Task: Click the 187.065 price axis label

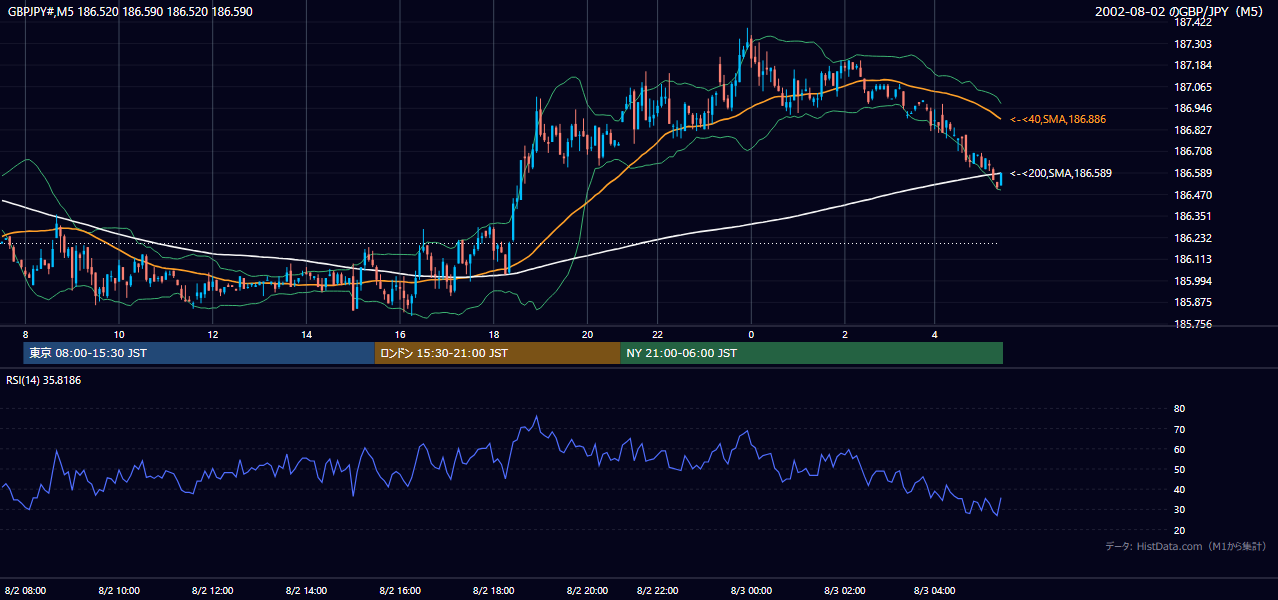Action: click(x=1193, y=87)
